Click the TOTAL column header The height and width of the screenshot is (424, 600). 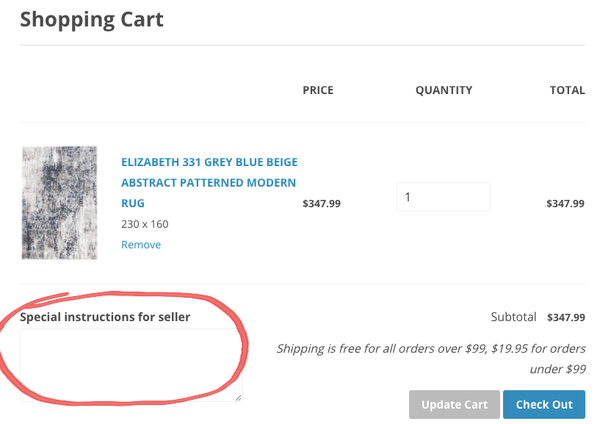[x=567, y=90]
